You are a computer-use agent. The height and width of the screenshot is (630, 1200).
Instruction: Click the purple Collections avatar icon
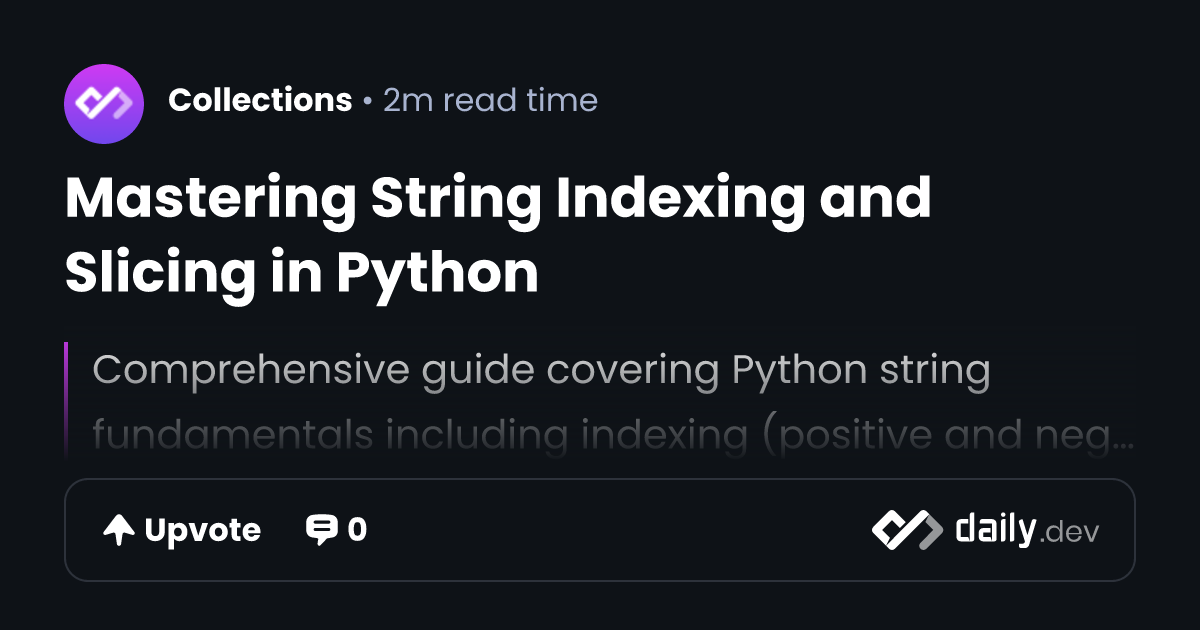click(x=104, y=104)
